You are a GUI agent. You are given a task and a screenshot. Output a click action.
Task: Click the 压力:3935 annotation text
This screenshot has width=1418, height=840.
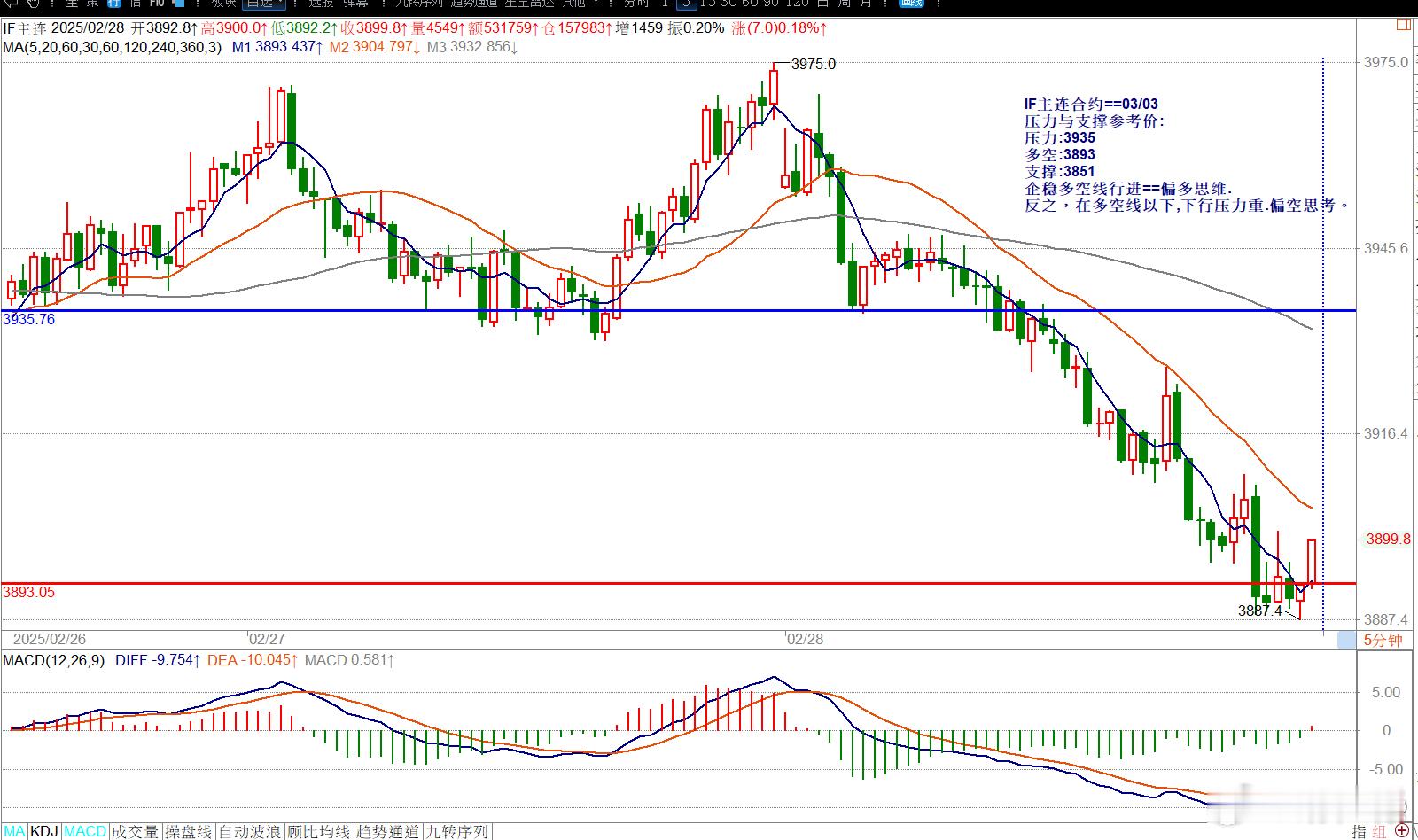[x=1060, y=138]
